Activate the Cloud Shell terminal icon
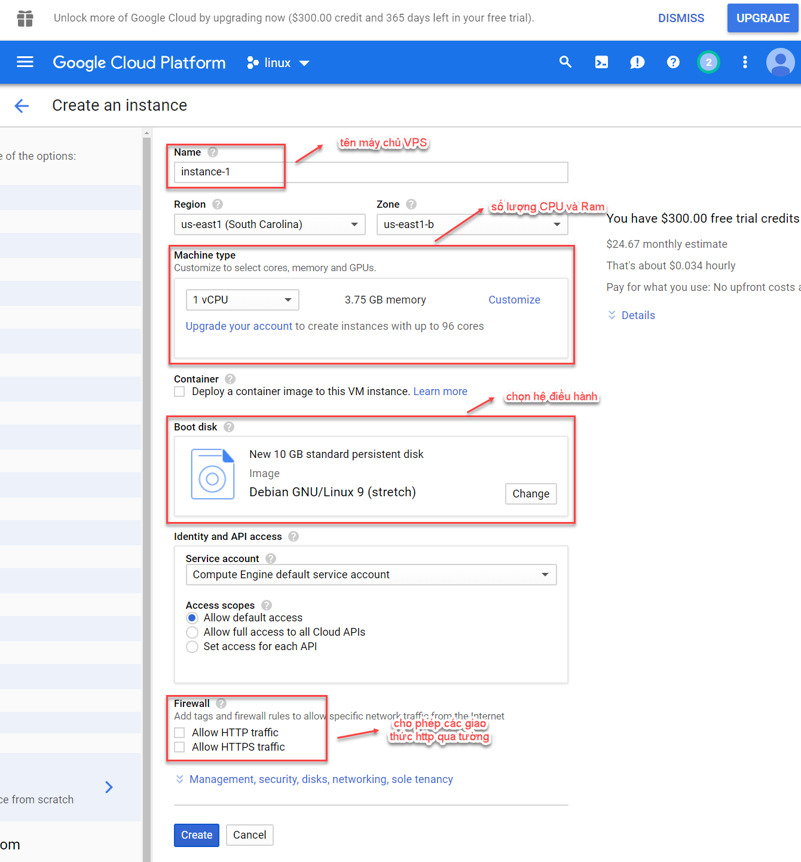The height and width of the screenshot is (862, 801). (601, 62)
